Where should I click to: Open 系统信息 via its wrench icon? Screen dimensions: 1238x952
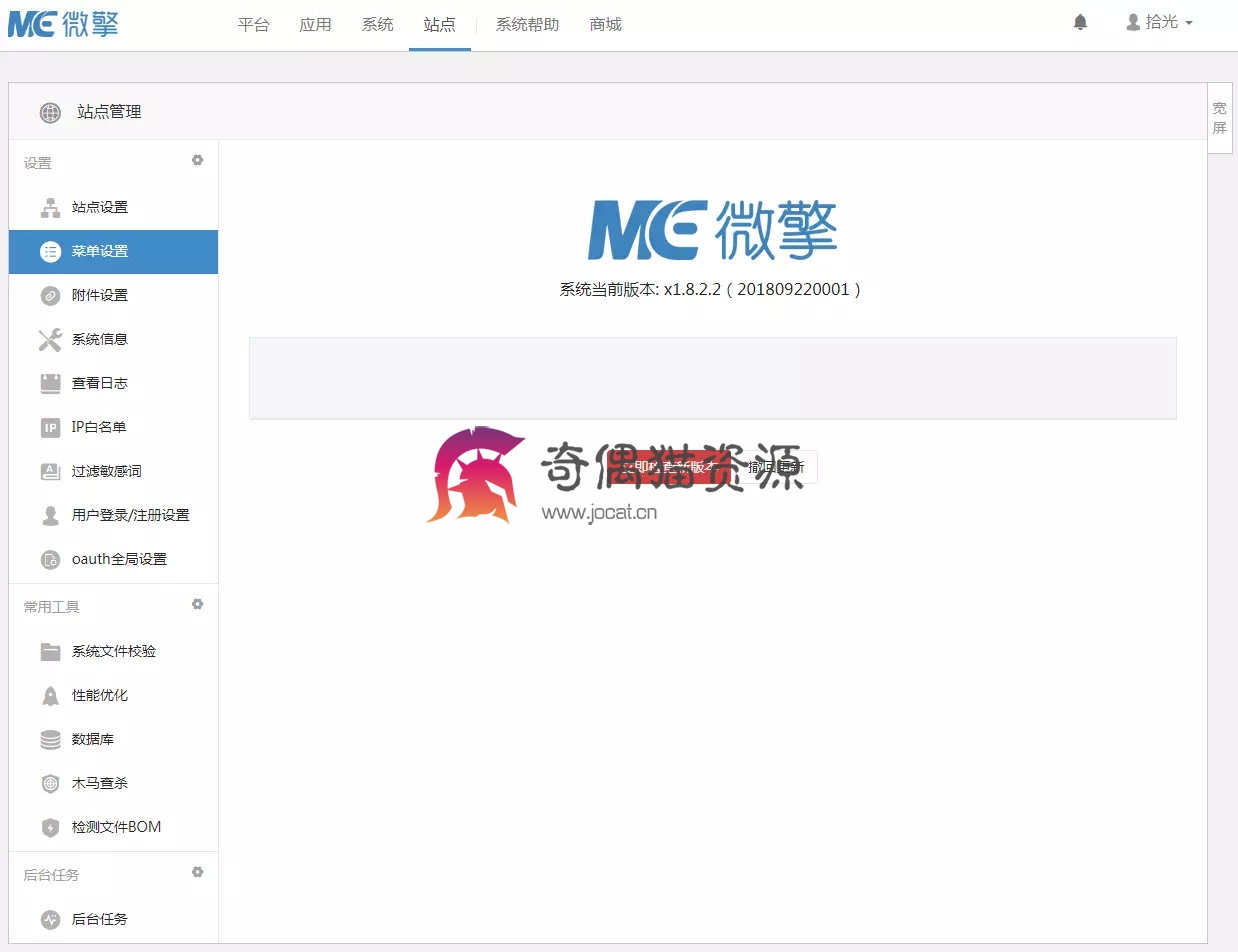50,340
